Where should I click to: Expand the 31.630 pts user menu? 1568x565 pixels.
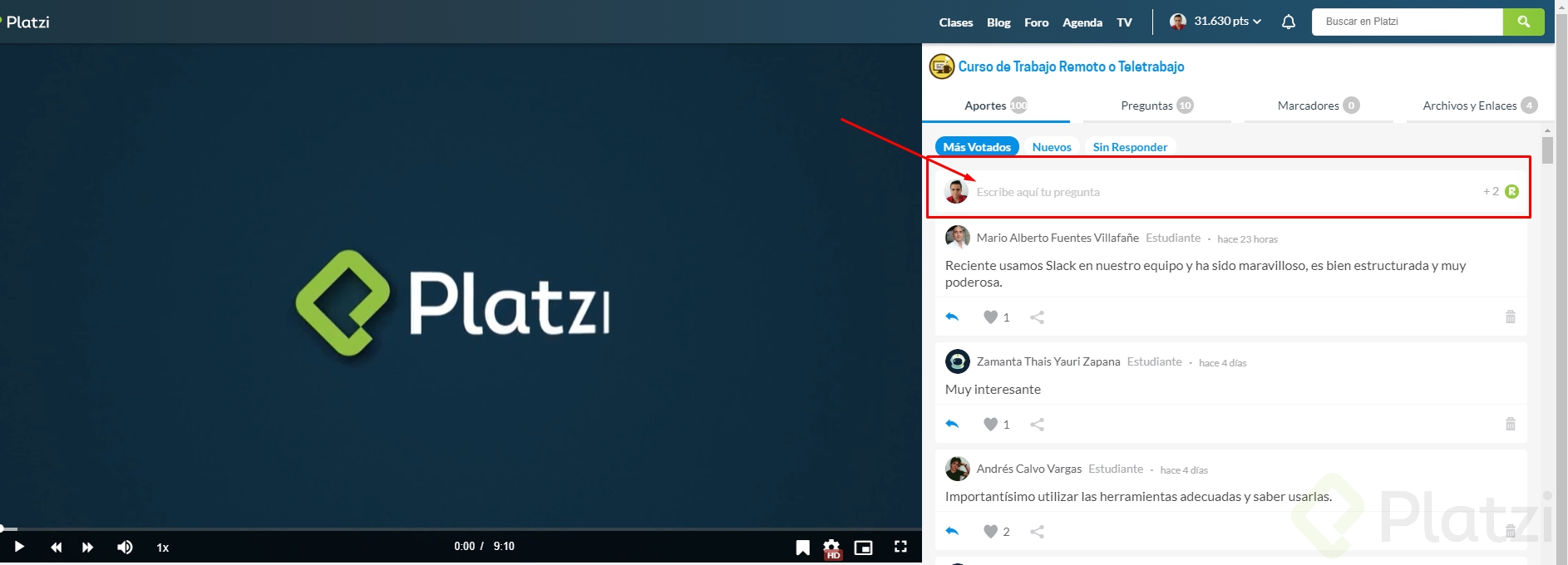1227,22
